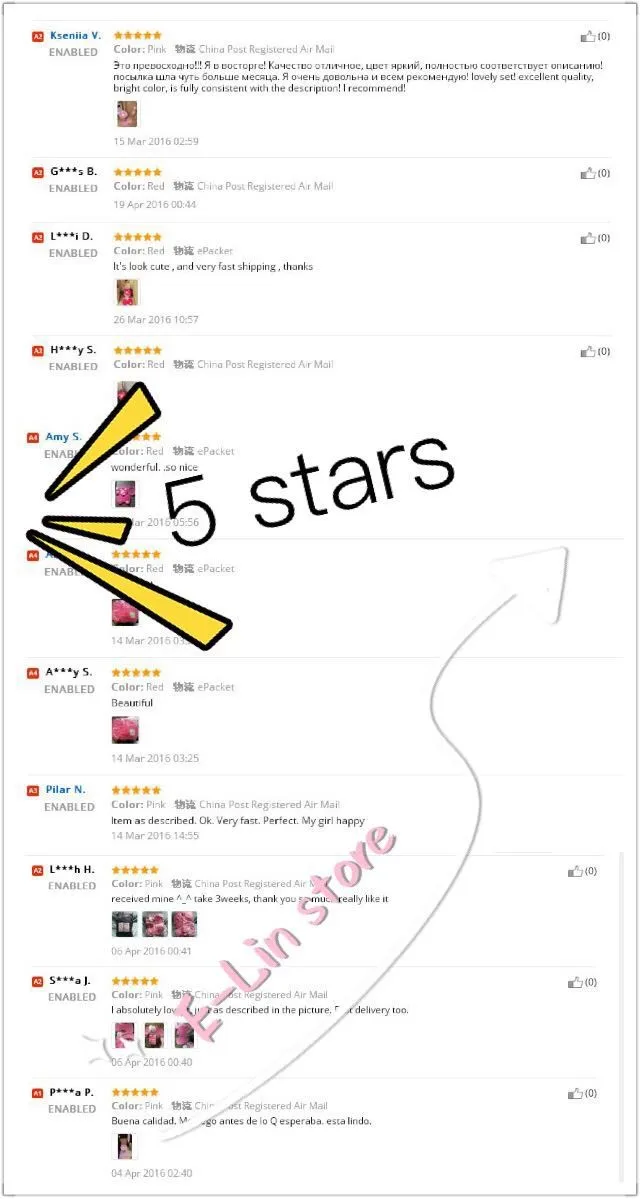This screenshot has height=1199, width=640.
Task: View L***i D. review photo thumbnail
Action: pos(126,292)
